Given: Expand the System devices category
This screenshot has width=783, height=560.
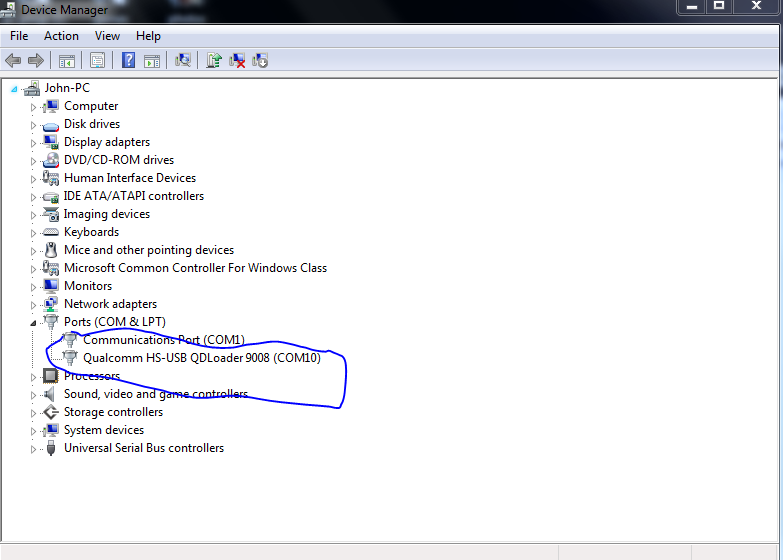Looking at the screenshot, I should 33,431.
